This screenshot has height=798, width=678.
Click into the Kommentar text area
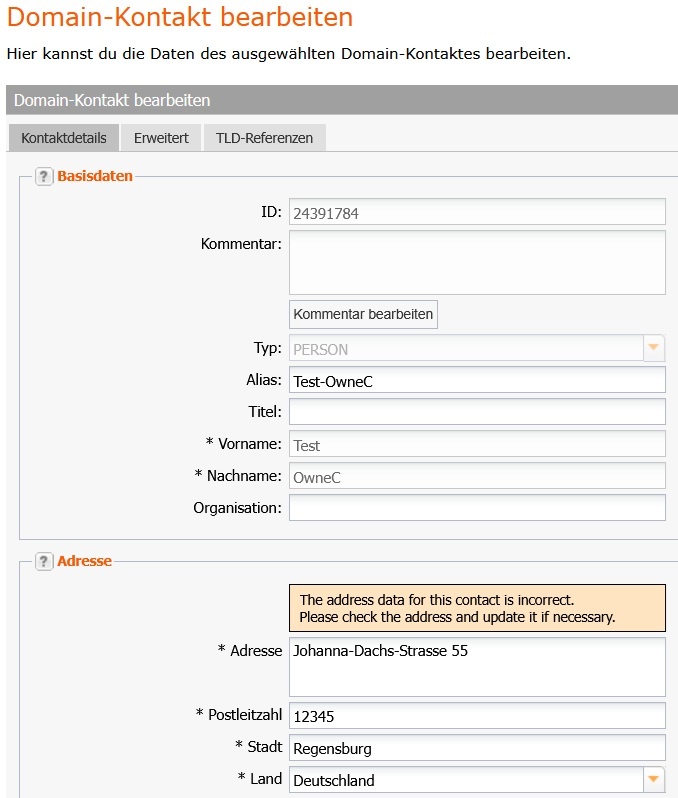point(477,263)
